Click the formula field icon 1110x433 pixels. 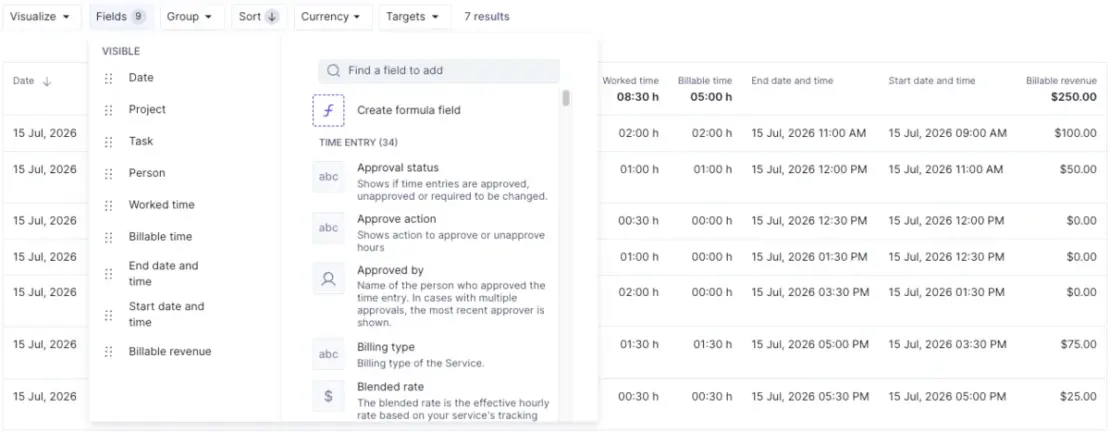point(328,110)
